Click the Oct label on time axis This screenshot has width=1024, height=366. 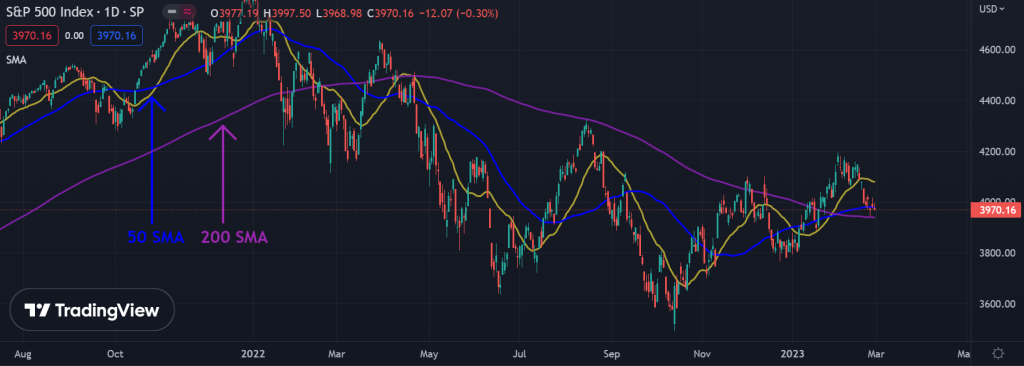click(x=115, y=354)
